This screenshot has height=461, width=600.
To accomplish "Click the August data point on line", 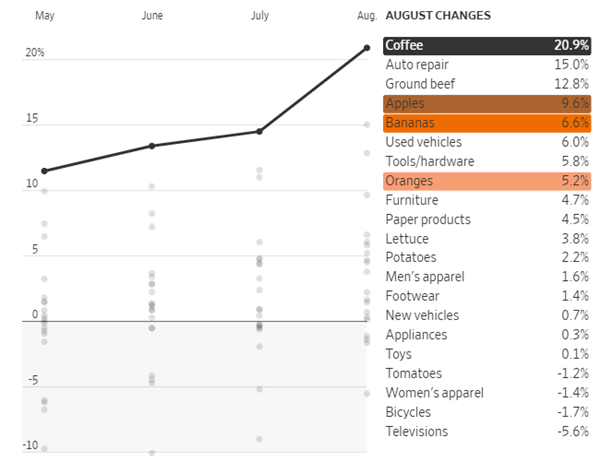I will point(367,48).
